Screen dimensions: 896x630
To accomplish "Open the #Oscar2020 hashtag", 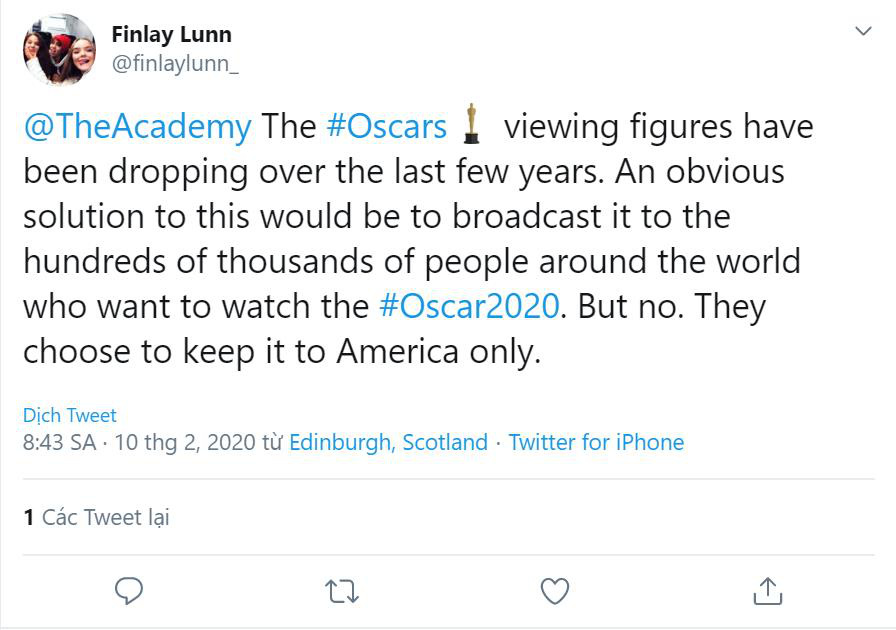I will (469, 306).
